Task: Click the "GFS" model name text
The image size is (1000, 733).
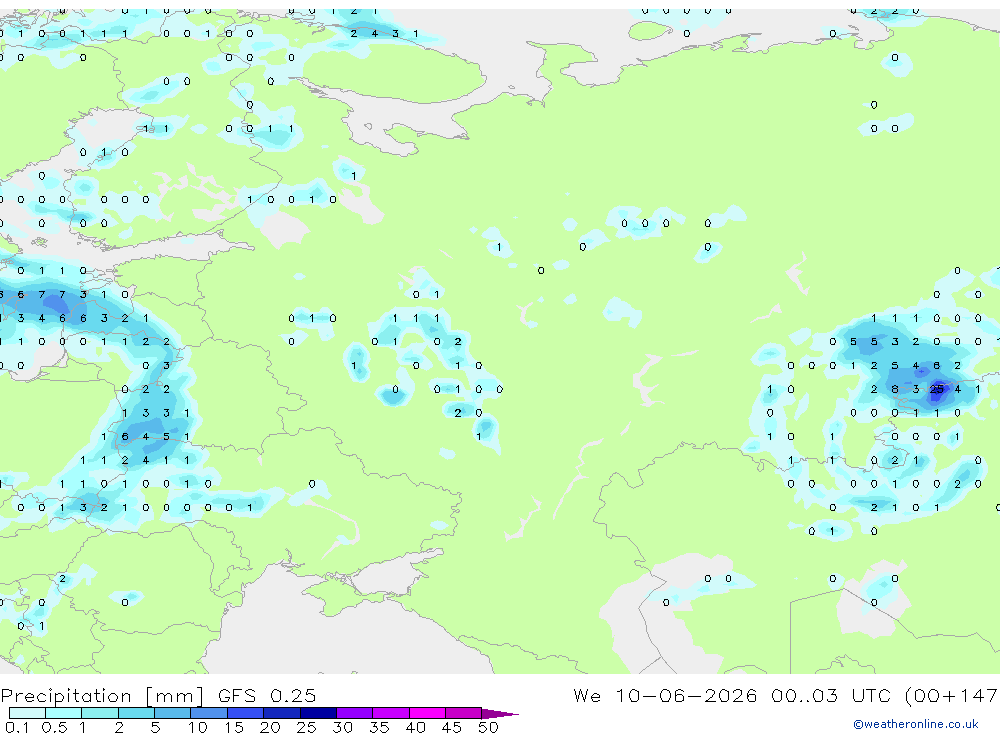Action: [x=237, y=695]
